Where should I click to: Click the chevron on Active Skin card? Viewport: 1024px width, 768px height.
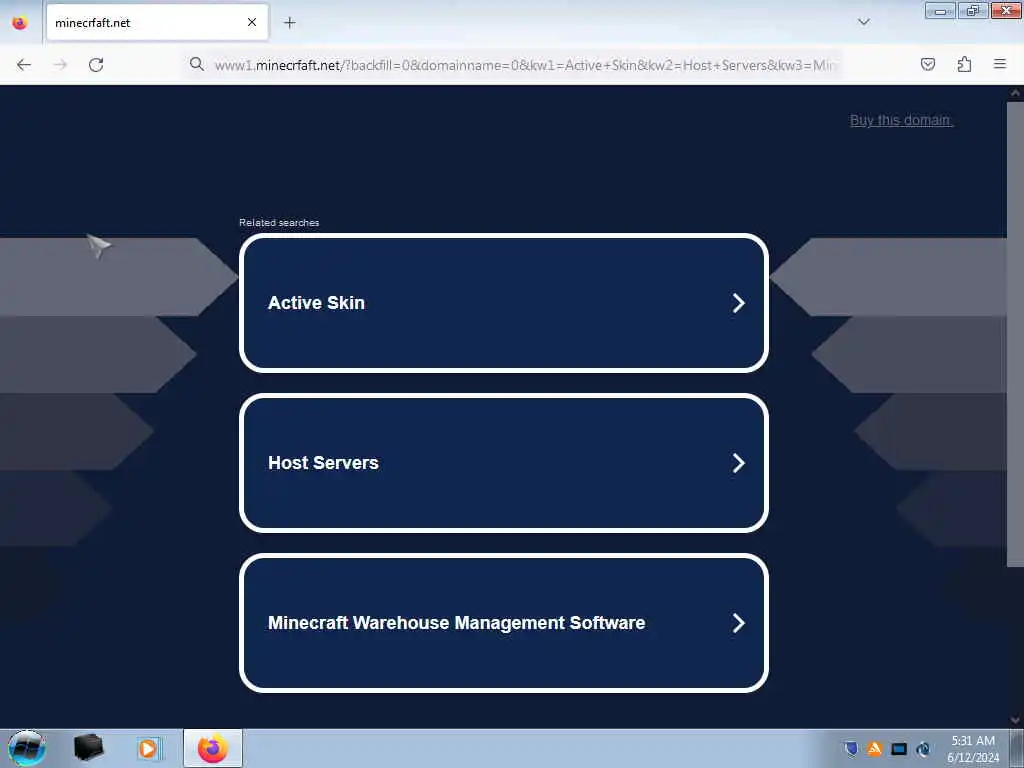[739, 303]
